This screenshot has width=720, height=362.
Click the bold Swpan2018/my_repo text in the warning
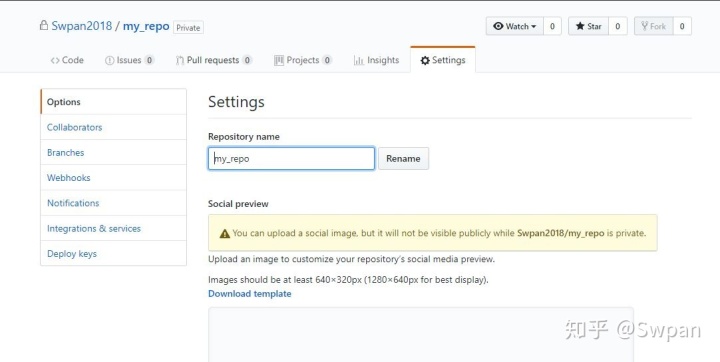click(x=561, y=233)
